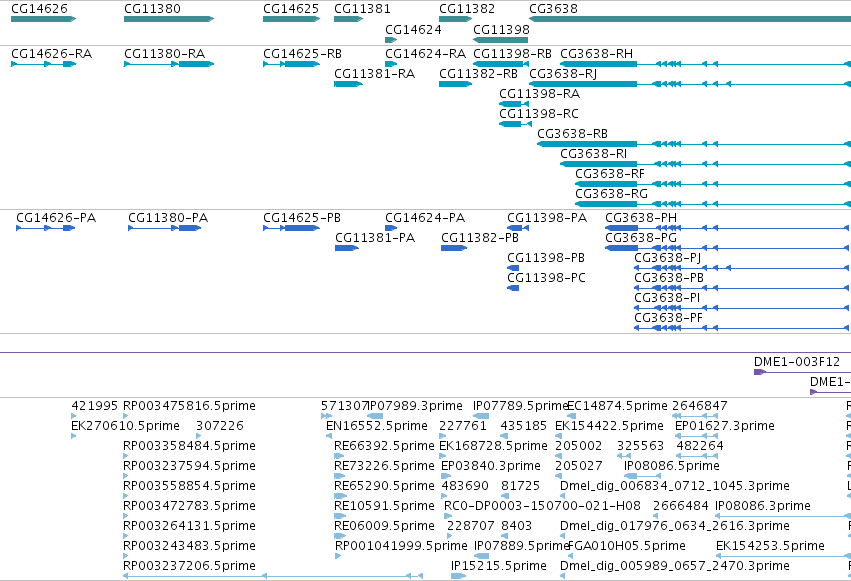The height and width of the screenshot is (581, 851).
Task: Select transcript CG3638-RH
Action: point(706,64)
